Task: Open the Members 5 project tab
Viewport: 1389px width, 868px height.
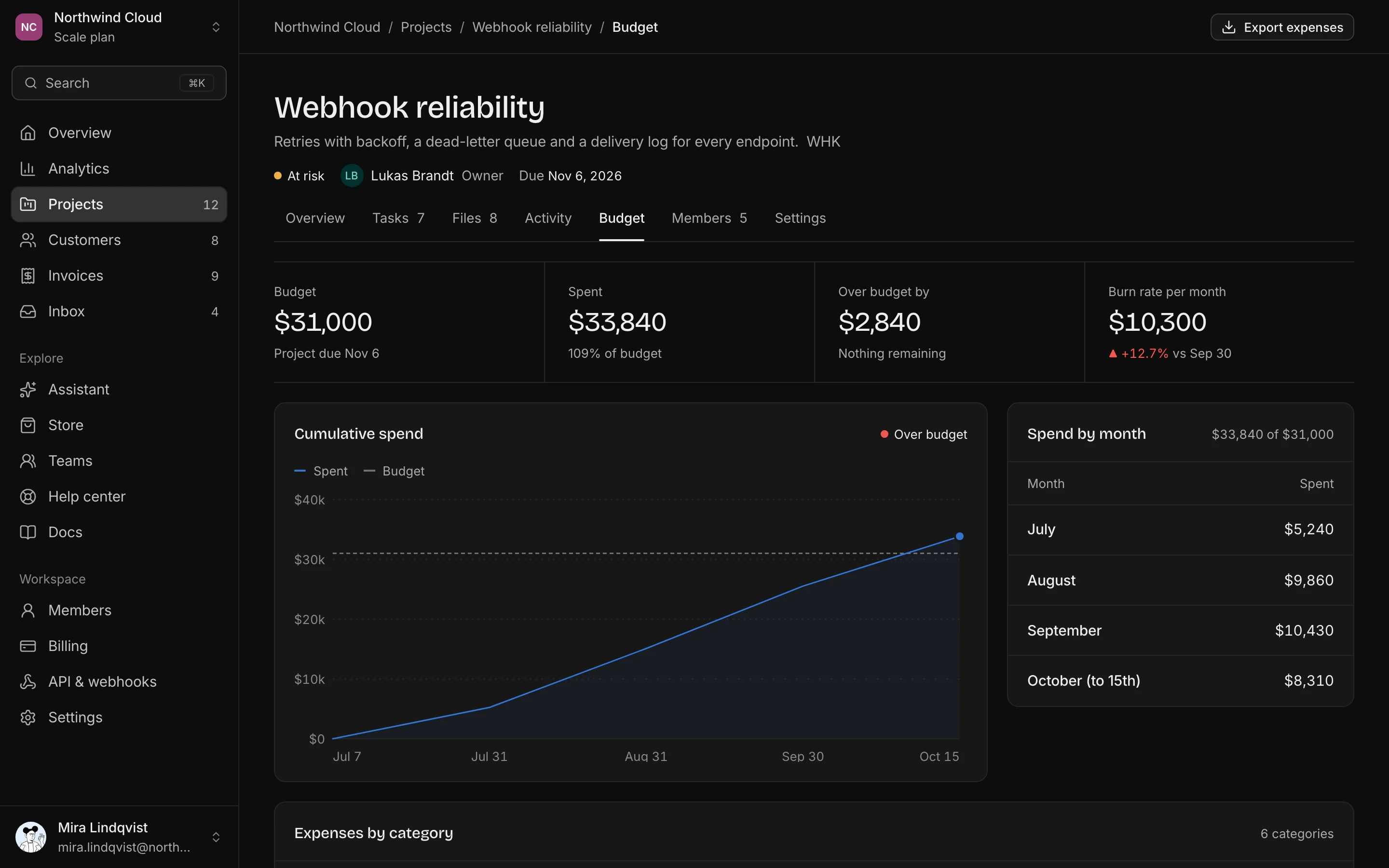Action: 709,218
